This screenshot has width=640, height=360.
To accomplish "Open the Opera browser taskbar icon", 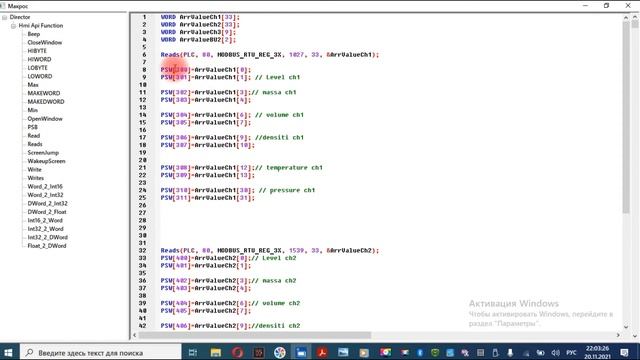I will [x=237, y=352].
